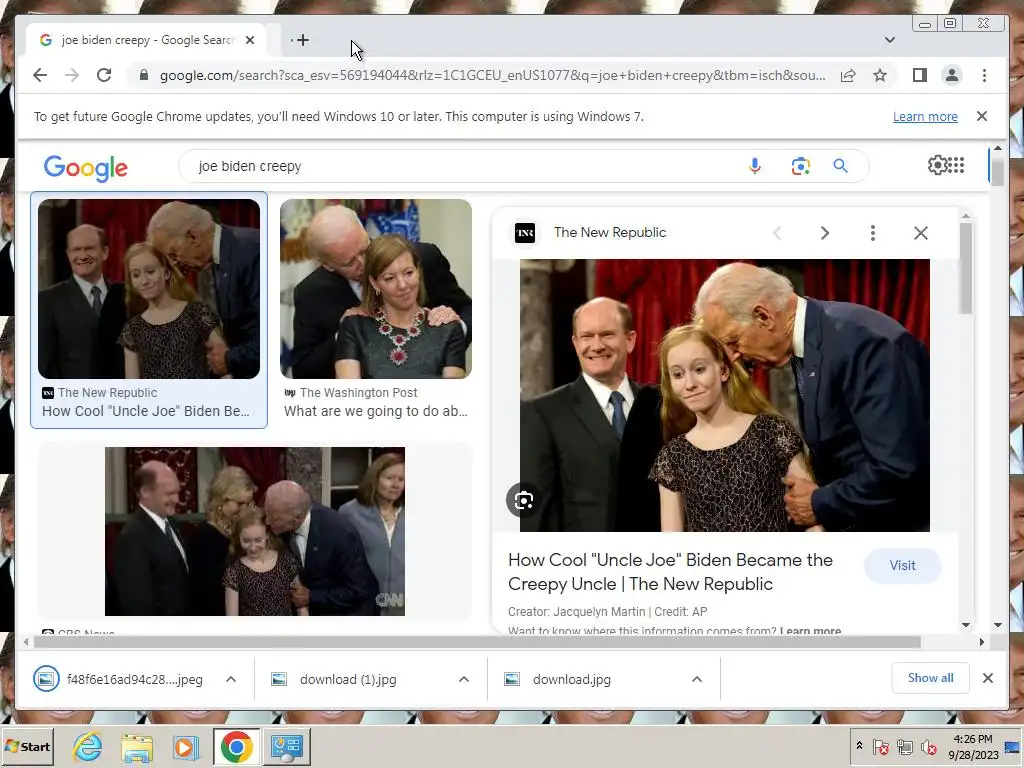
Task: Share this page from address bar
Action: coord(848,75)
